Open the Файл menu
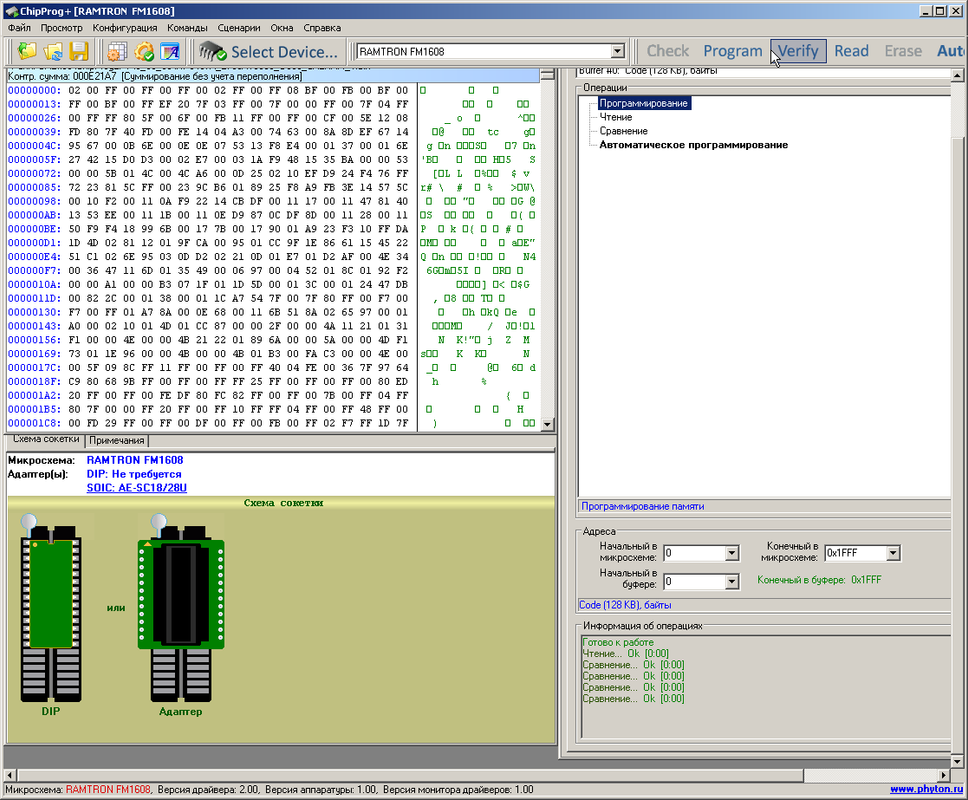 click(x=20, y=28)
